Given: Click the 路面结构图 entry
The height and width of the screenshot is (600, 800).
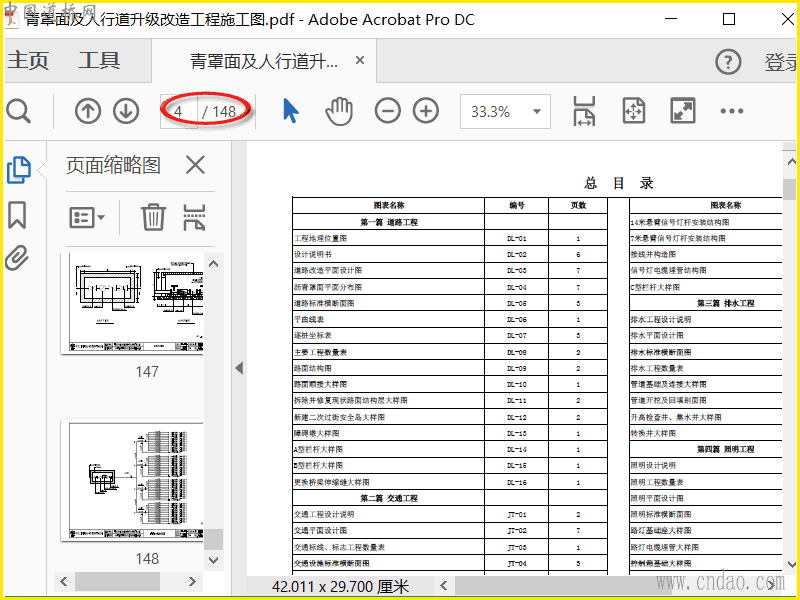Looking at the screenshot, I should tap(313, 368).
